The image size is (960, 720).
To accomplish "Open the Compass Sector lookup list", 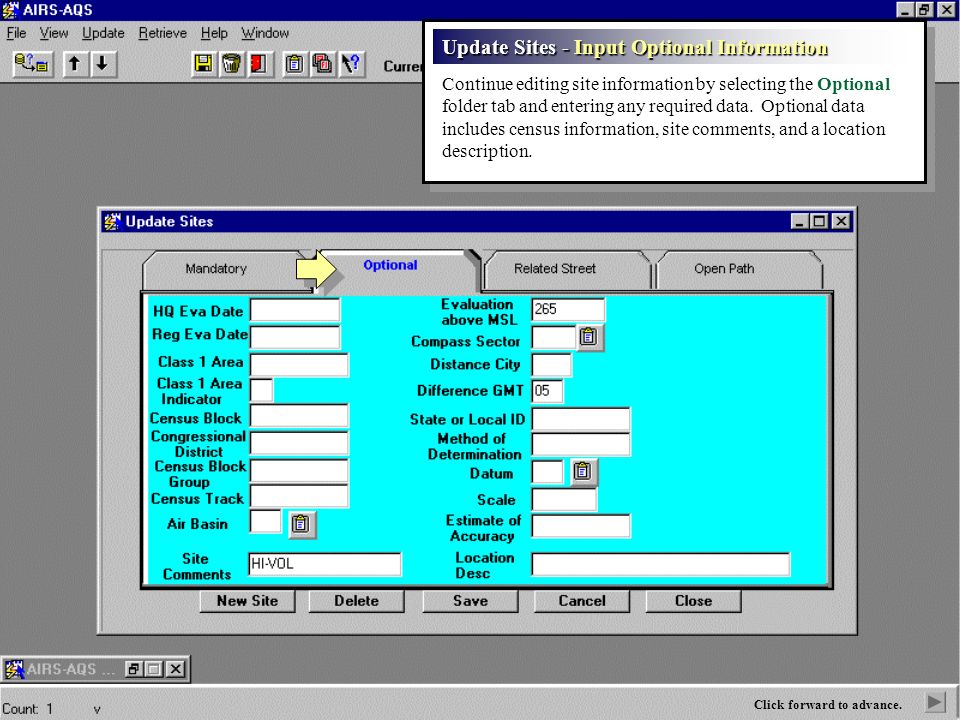I will pos(588,337).
